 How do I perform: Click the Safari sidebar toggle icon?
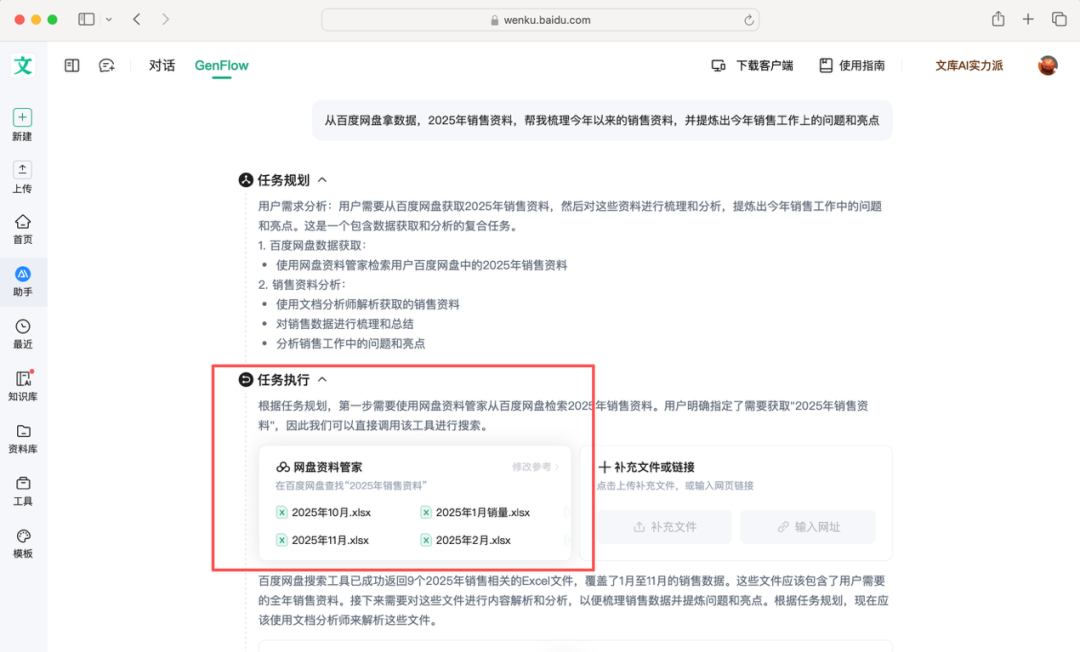coord(86,19)
